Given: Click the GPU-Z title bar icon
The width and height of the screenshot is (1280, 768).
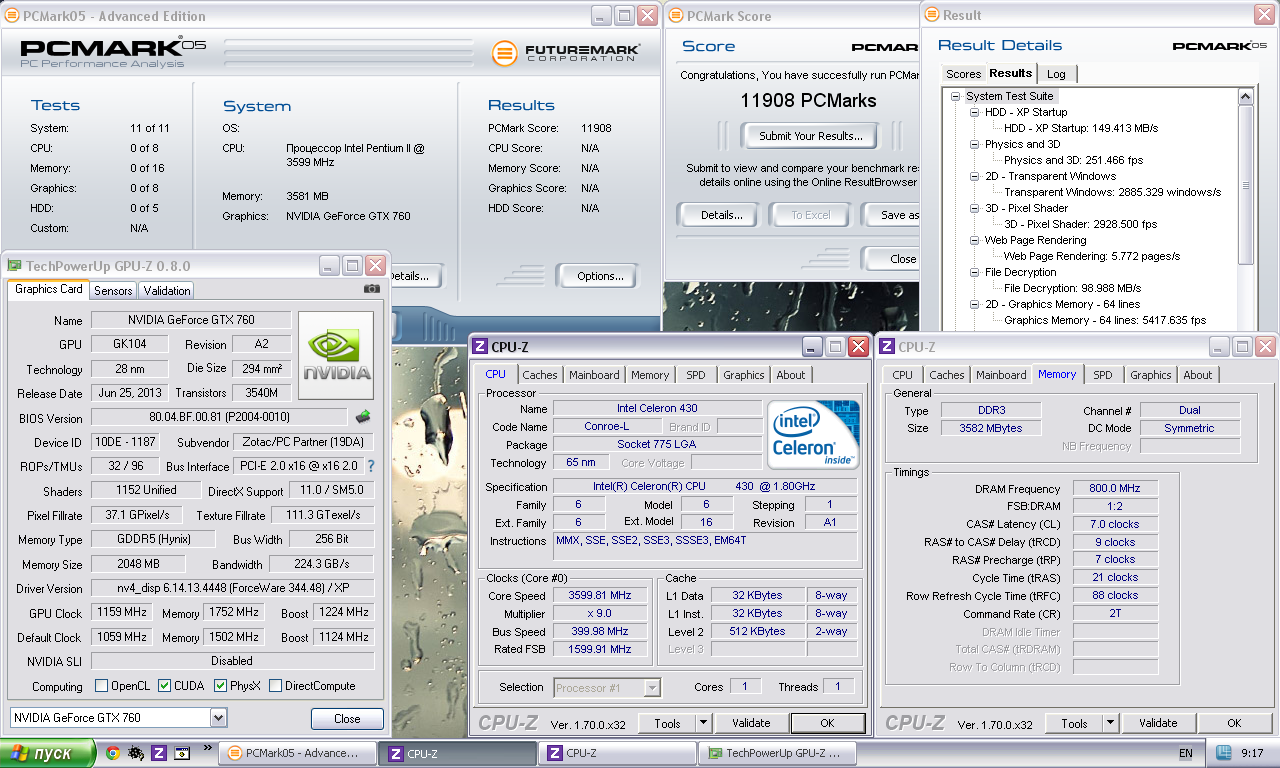Looking at the screenshot, I should click(14, 266).
